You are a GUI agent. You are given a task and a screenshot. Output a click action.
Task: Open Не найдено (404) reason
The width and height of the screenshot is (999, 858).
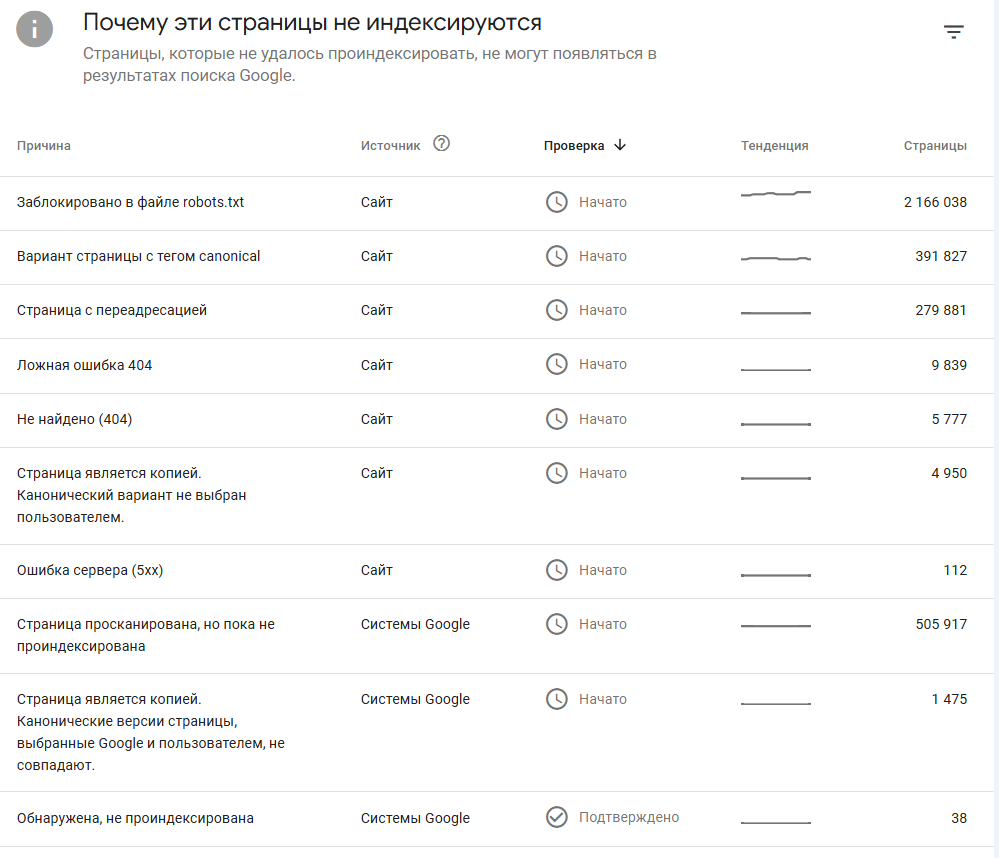click(74, 419)
